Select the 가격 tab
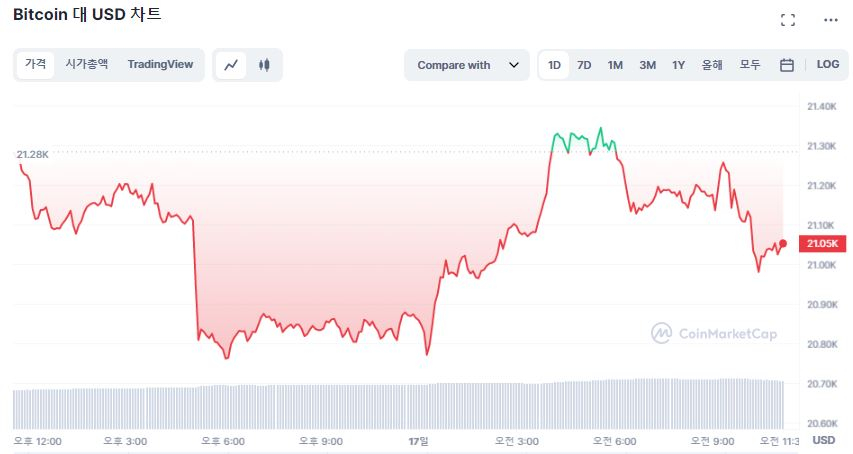This screenshot has height=454, width=853. (35, 64)
